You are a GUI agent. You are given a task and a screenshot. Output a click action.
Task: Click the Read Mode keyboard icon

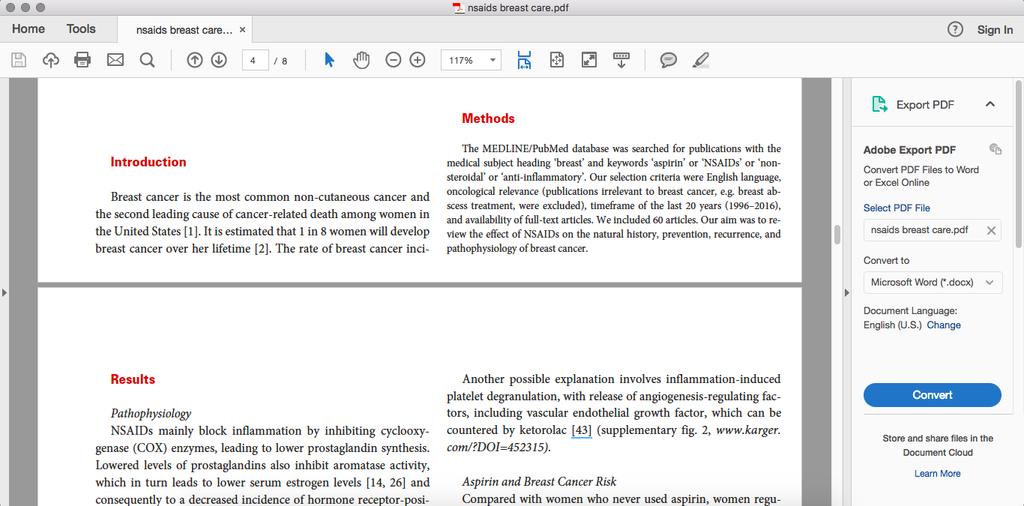click(x=621, y=60)
